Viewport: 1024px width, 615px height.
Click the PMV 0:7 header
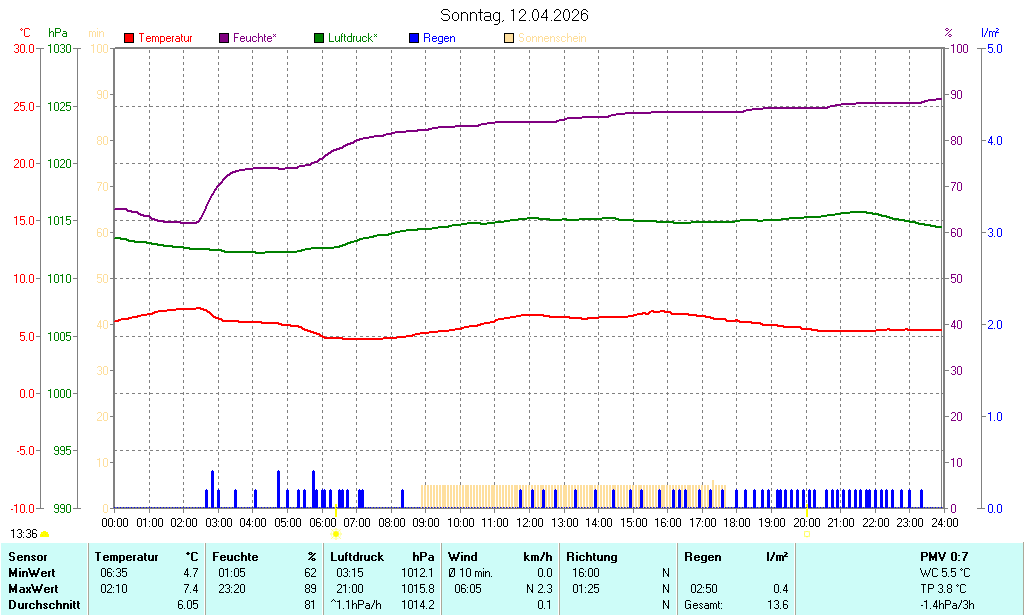[x=944, y=557]
